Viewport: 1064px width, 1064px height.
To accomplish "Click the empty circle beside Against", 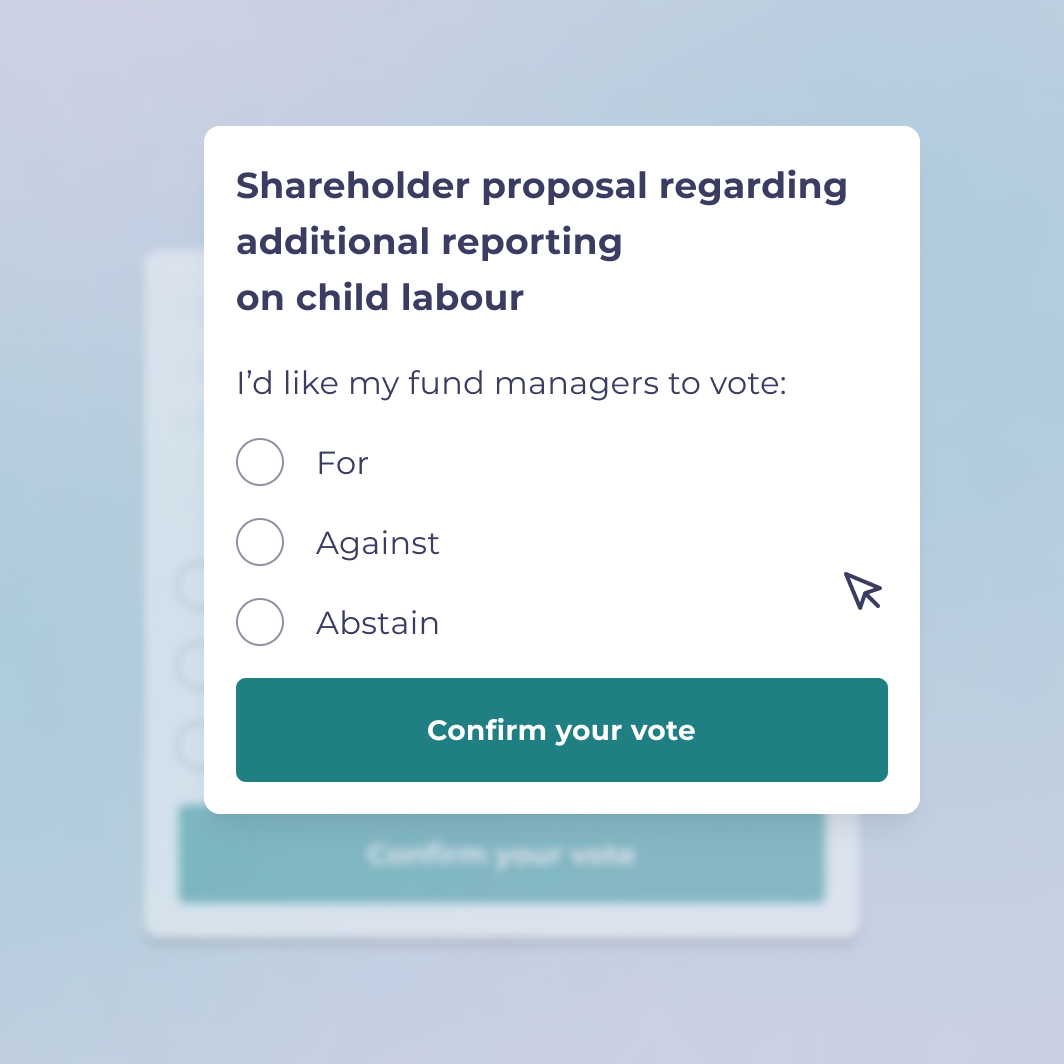I will 260,542.
